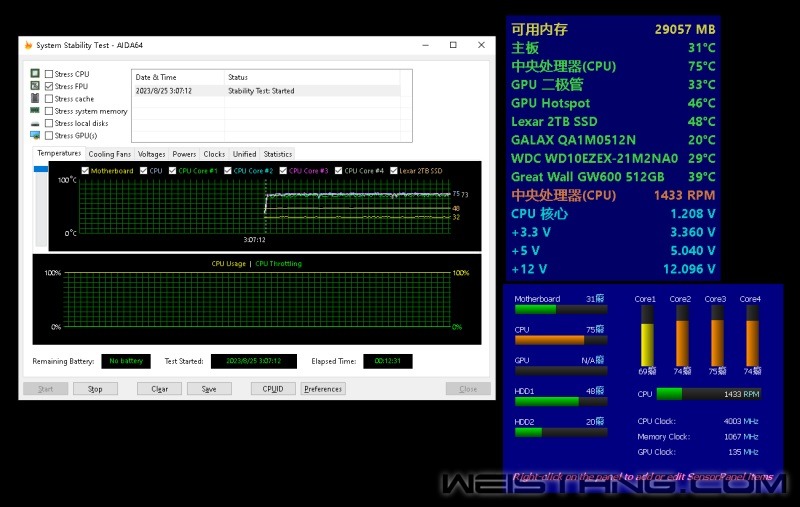Click the Stress CPU chip icon
This screenshot has height=507, width=800.
[x=35, y=74]
